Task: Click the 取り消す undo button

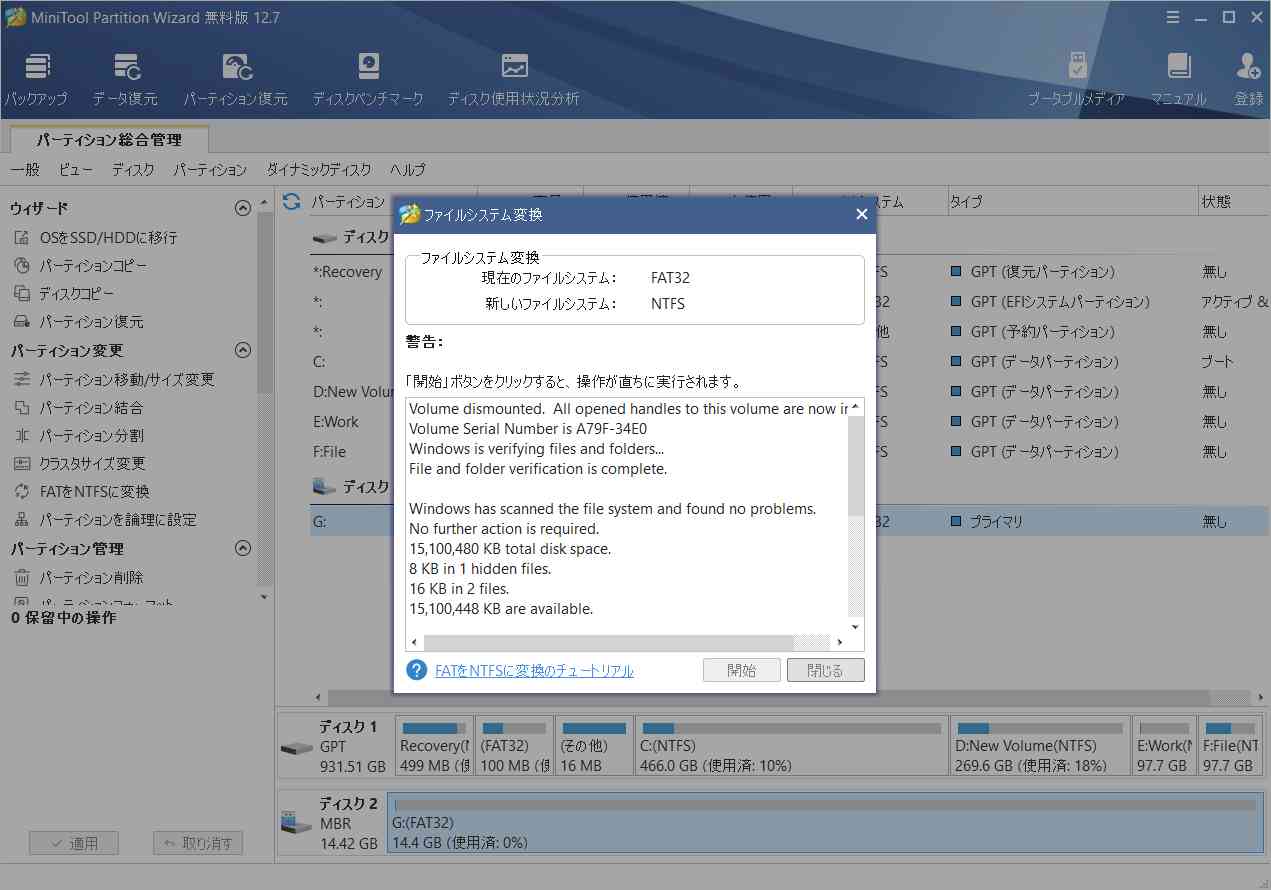Action: pyautogui.click(x=198, y=843)
